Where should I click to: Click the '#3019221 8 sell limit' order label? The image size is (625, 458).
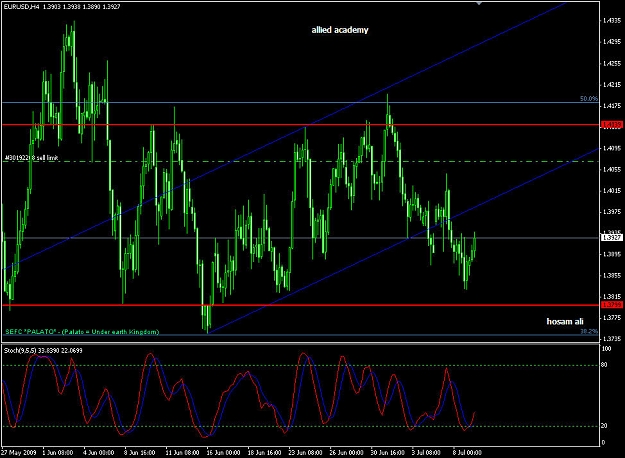point(31,158)
